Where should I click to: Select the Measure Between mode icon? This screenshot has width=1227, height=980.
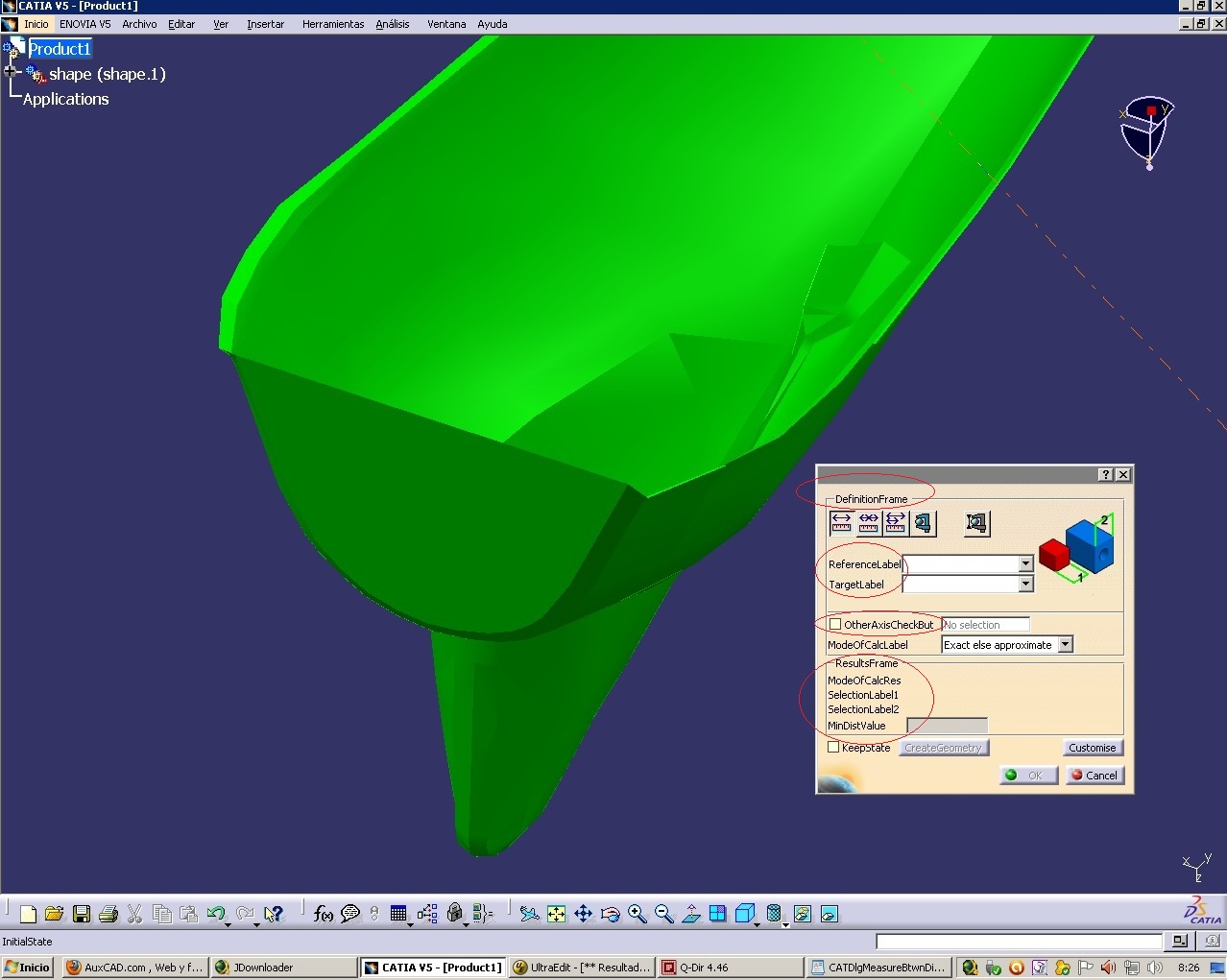[841, 522]
